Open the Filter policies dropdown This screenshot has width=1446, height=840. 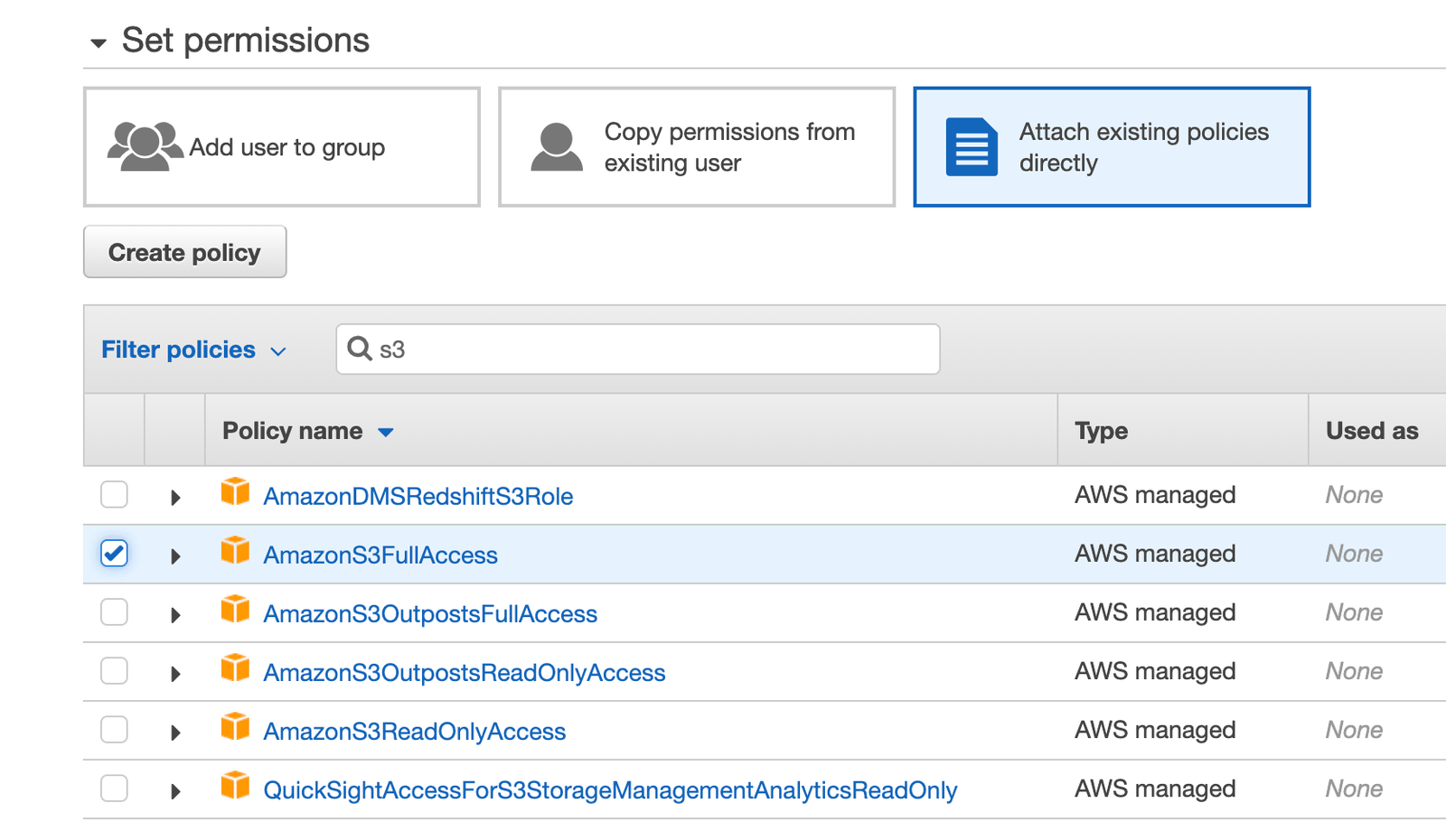pos(193,350)
